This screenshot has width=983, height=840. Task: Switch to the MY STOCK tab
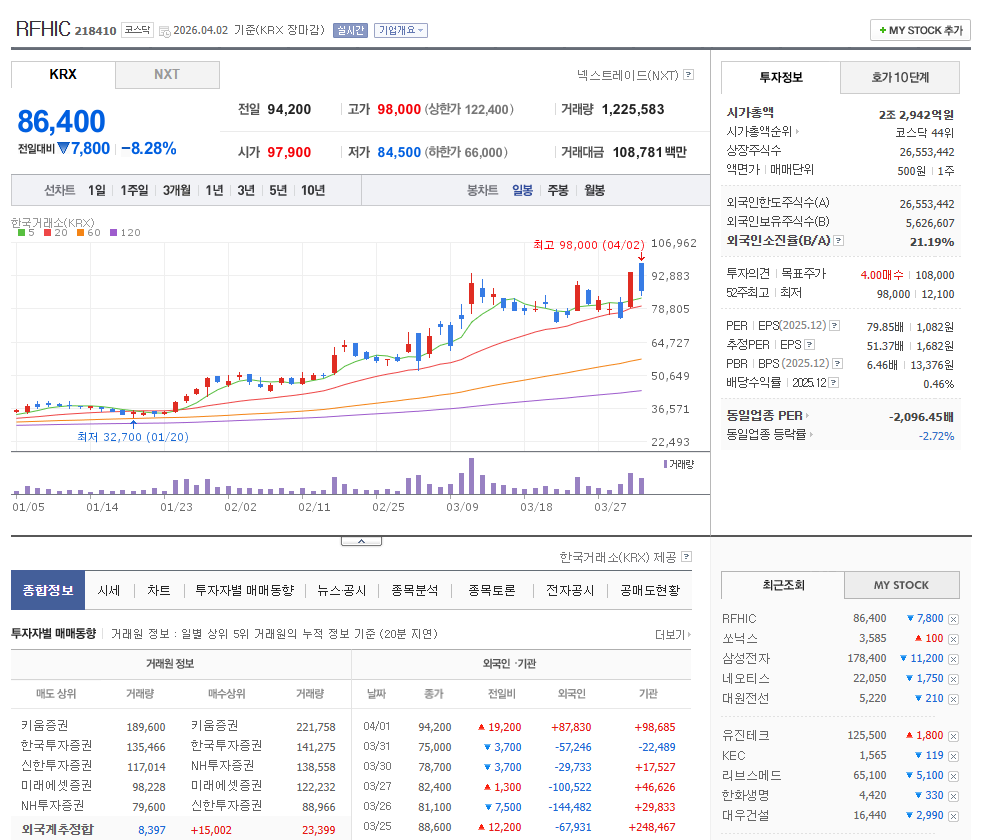[x=902, y=585]
